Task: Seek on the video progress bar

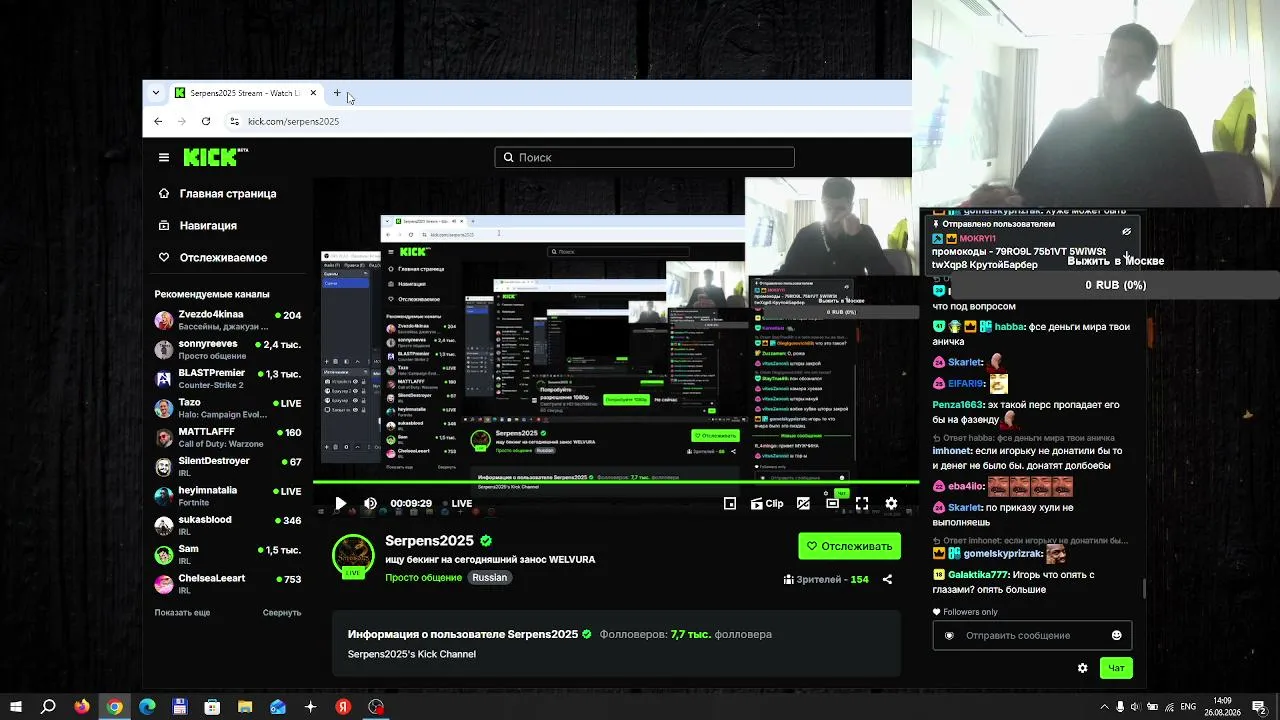Action: pos(616,484)
